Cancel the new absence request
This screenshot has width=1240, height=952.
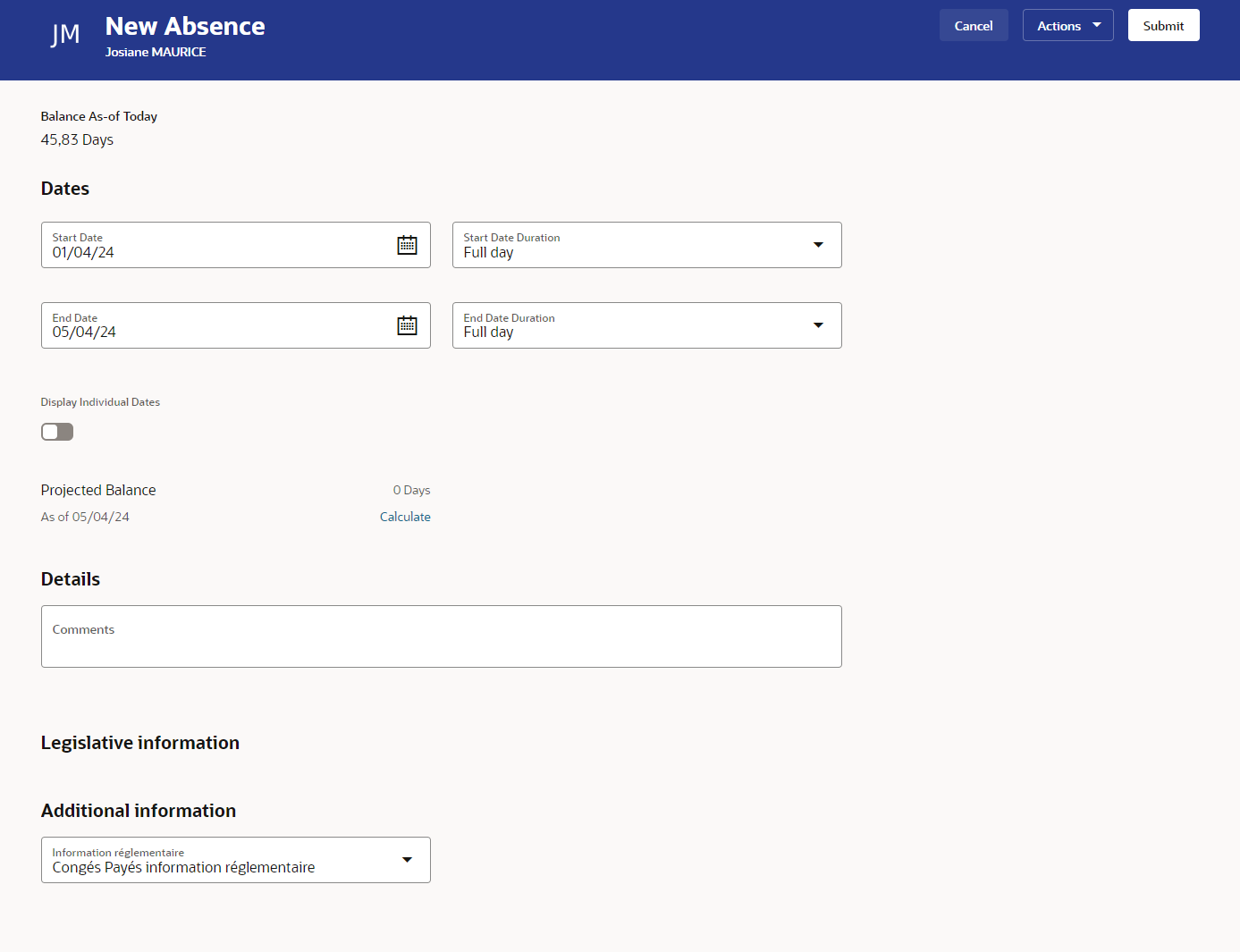point(973,25)
